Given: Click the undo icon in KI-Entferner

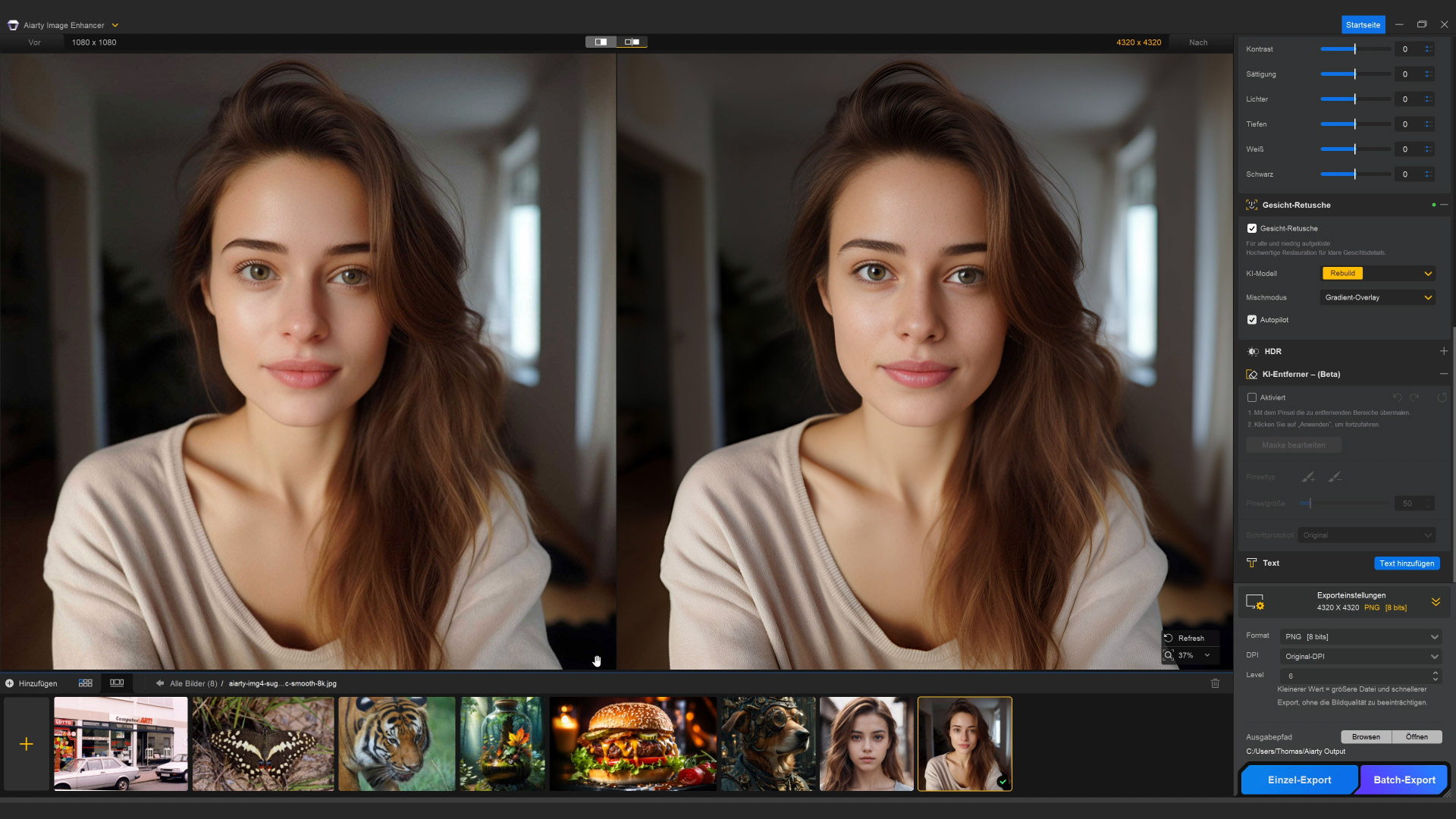Looking at the screenshot, I should (x=1397, y=397).
